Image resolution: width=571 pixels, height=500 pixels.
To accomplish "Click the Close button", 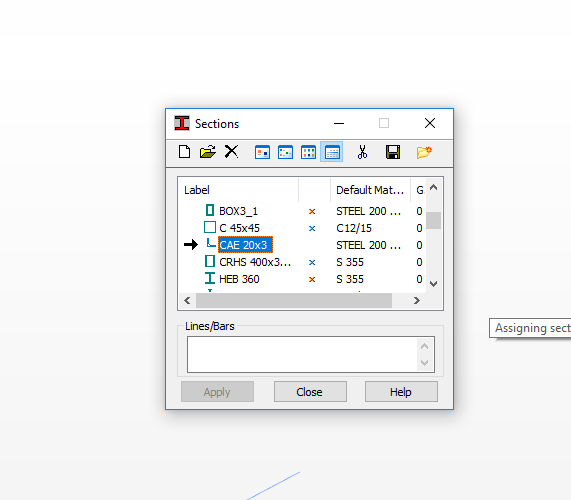I will pyautogui.click(x=310, y=392).
